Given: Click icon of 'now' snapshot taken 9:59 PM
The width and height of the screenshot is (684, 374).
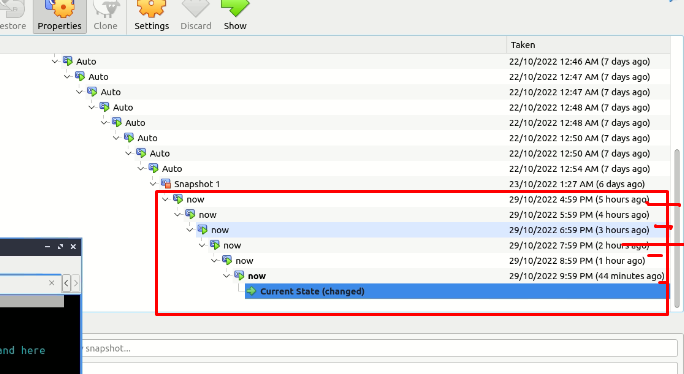Looking at the screenshot, I should pos(239,275).
